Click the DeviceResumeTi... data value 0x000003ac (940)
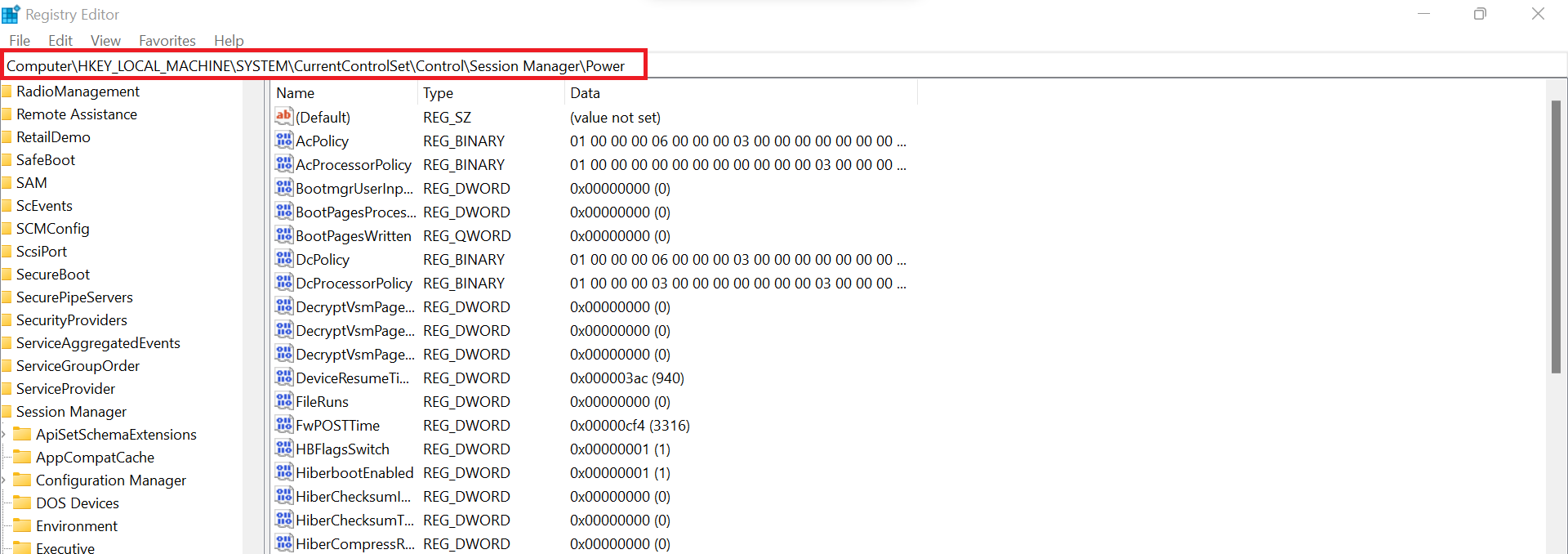This screenshot has width=1568, height=554. coord(627,378)
